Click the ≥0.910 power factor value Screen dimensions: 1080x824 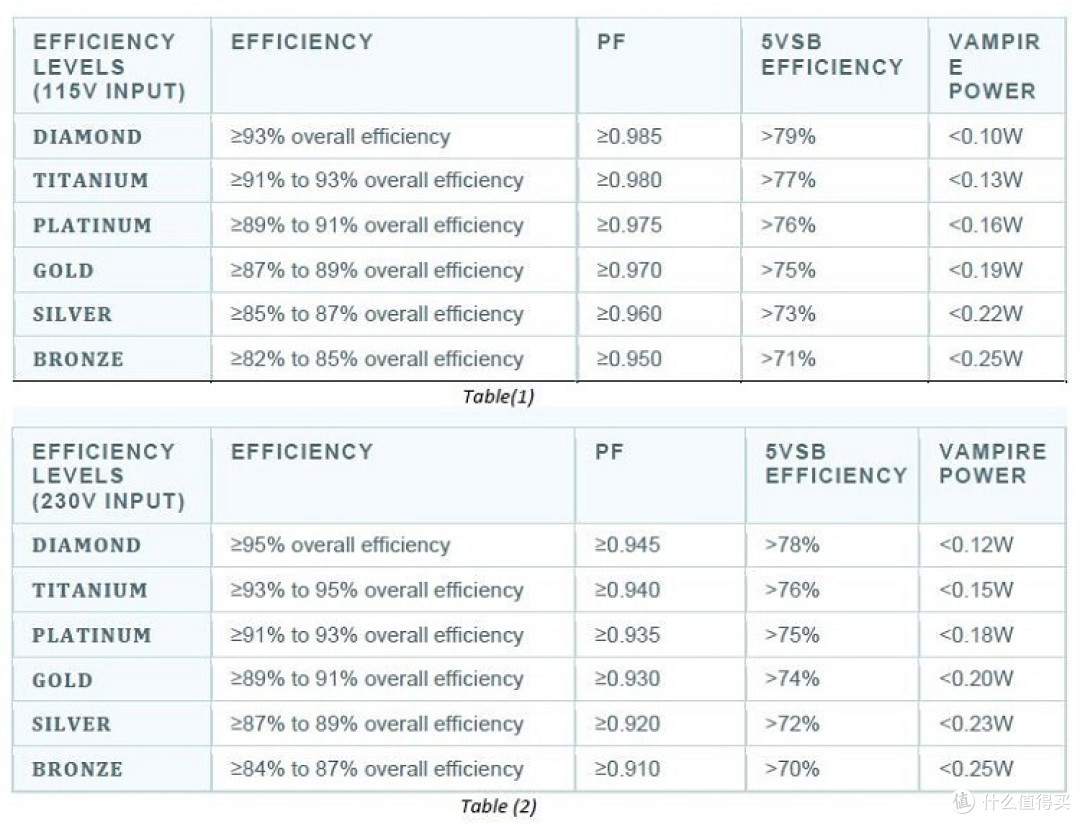pos(627,769)
